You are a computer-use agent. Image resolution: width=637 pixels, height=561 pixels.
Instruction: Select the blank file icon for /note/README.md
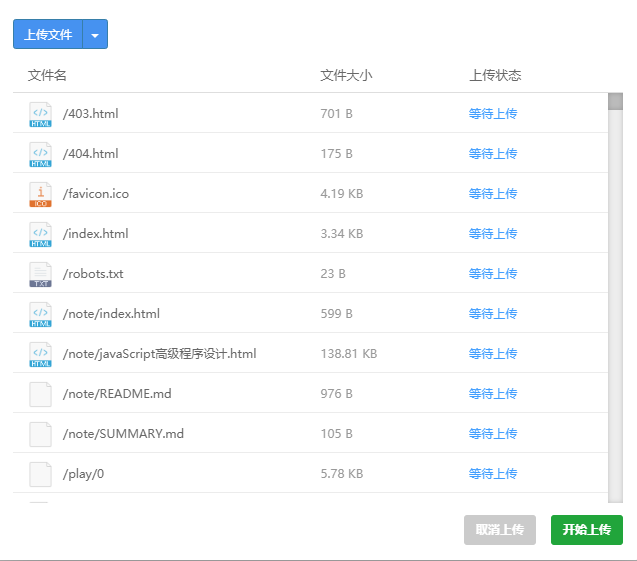coord(40,394)
